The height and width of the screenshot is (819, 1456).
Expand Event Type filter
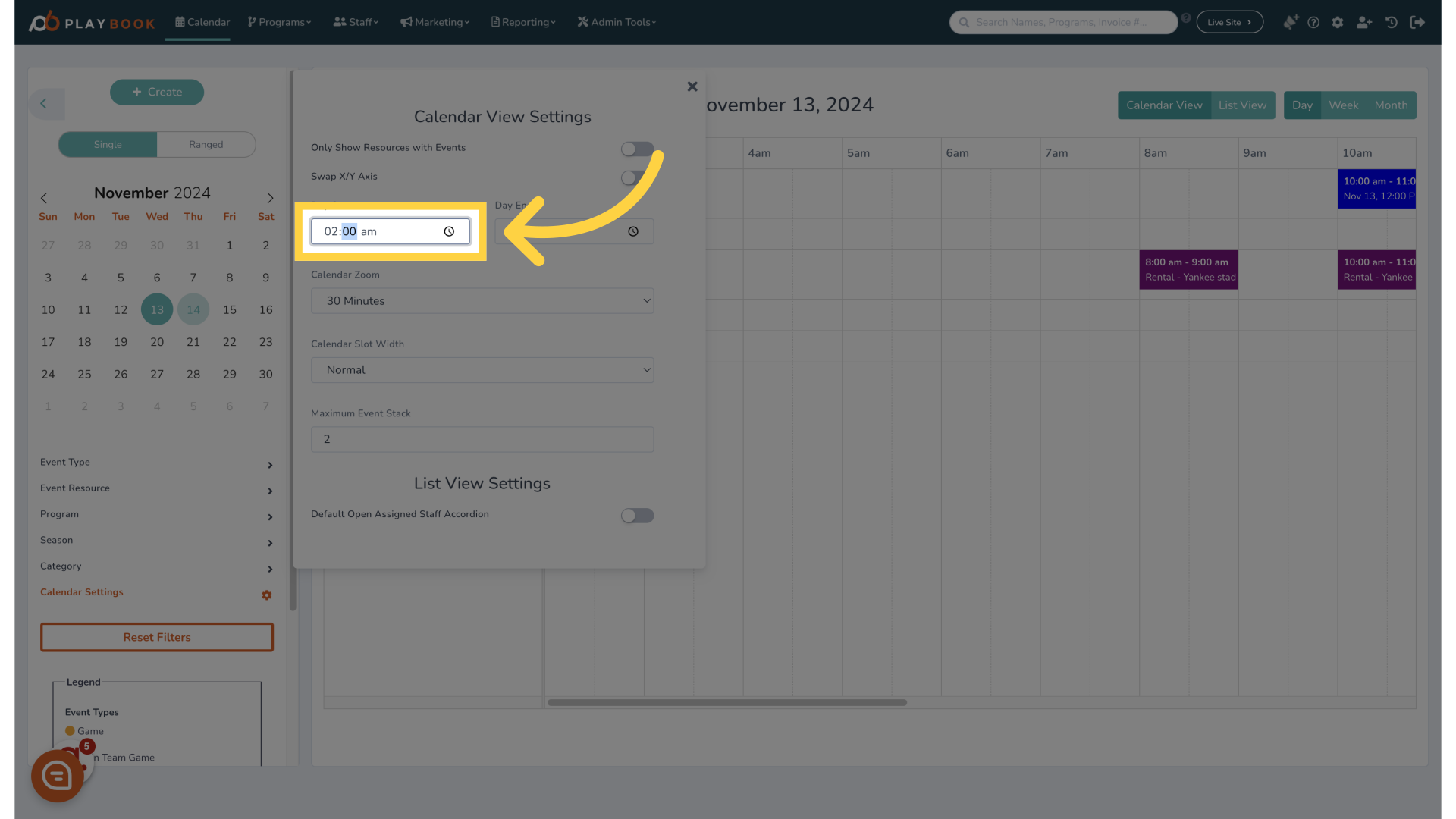coord(157,463)
